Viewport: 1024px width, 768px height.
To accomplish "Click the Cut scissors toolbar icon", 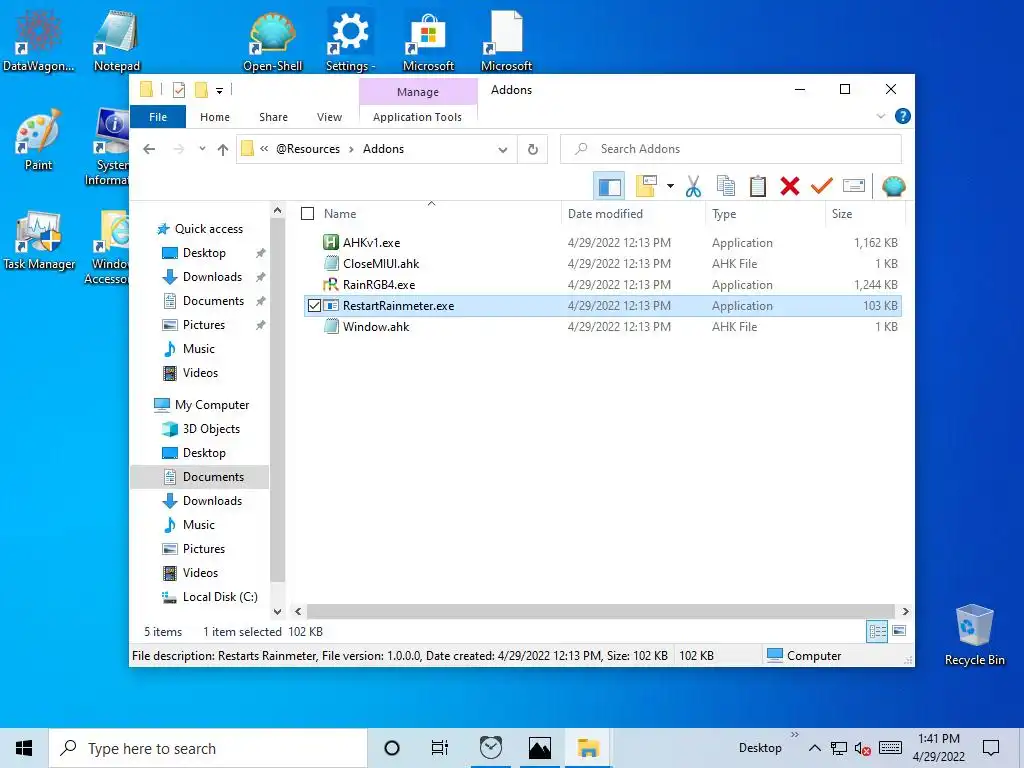I will (693, 186).
